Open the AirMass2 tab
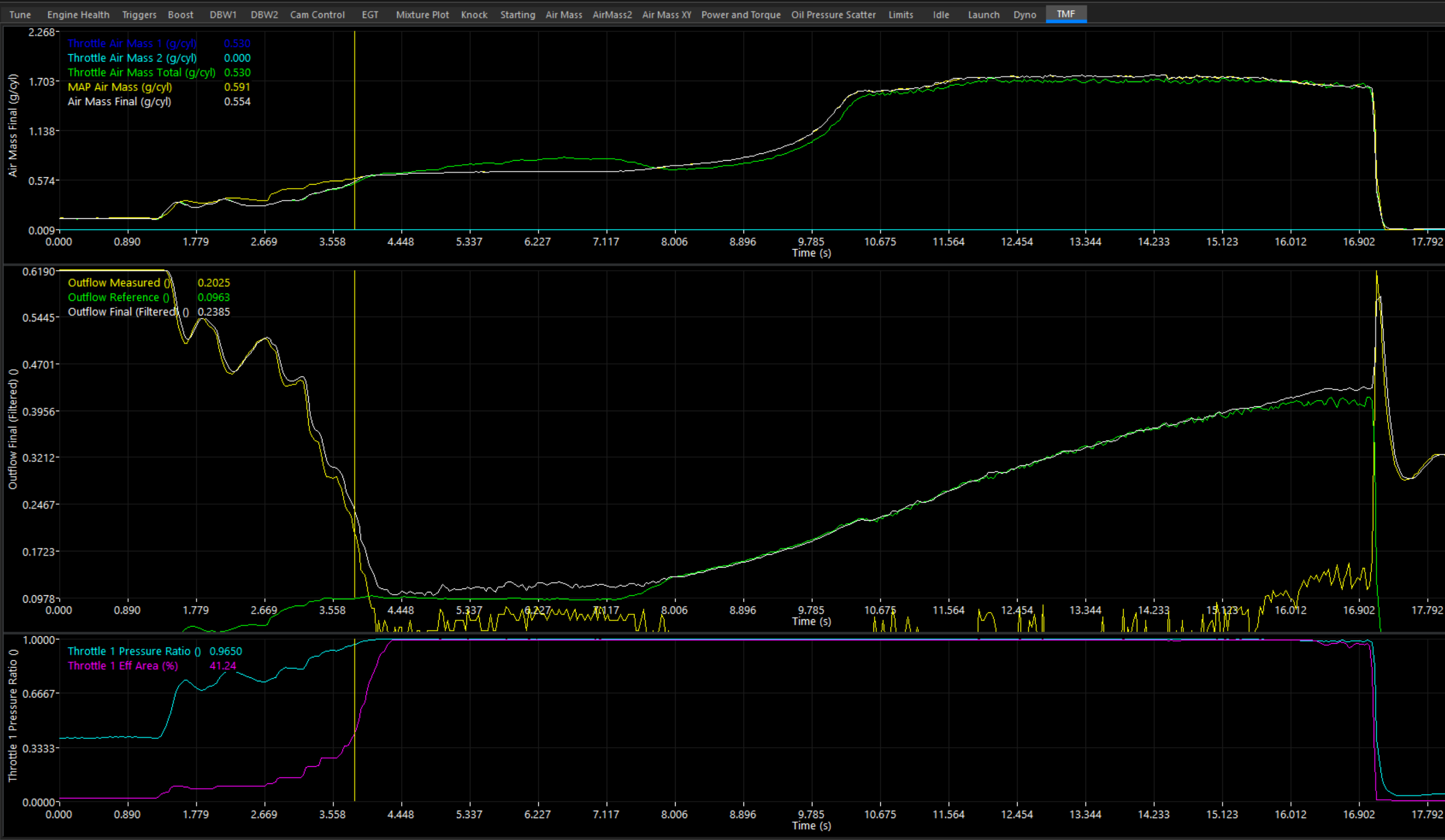The width and height of the screenshot is (1445, 840). [x=612, y=14]
